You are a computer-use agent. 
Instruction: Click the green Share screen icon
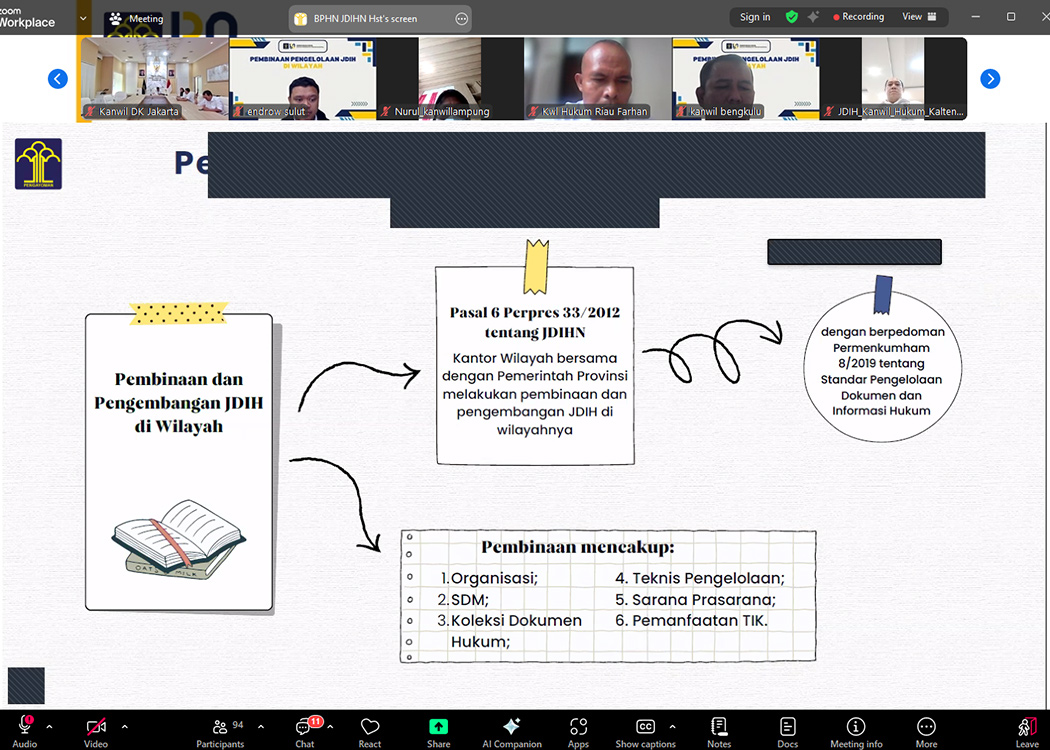tap(438, 728)
